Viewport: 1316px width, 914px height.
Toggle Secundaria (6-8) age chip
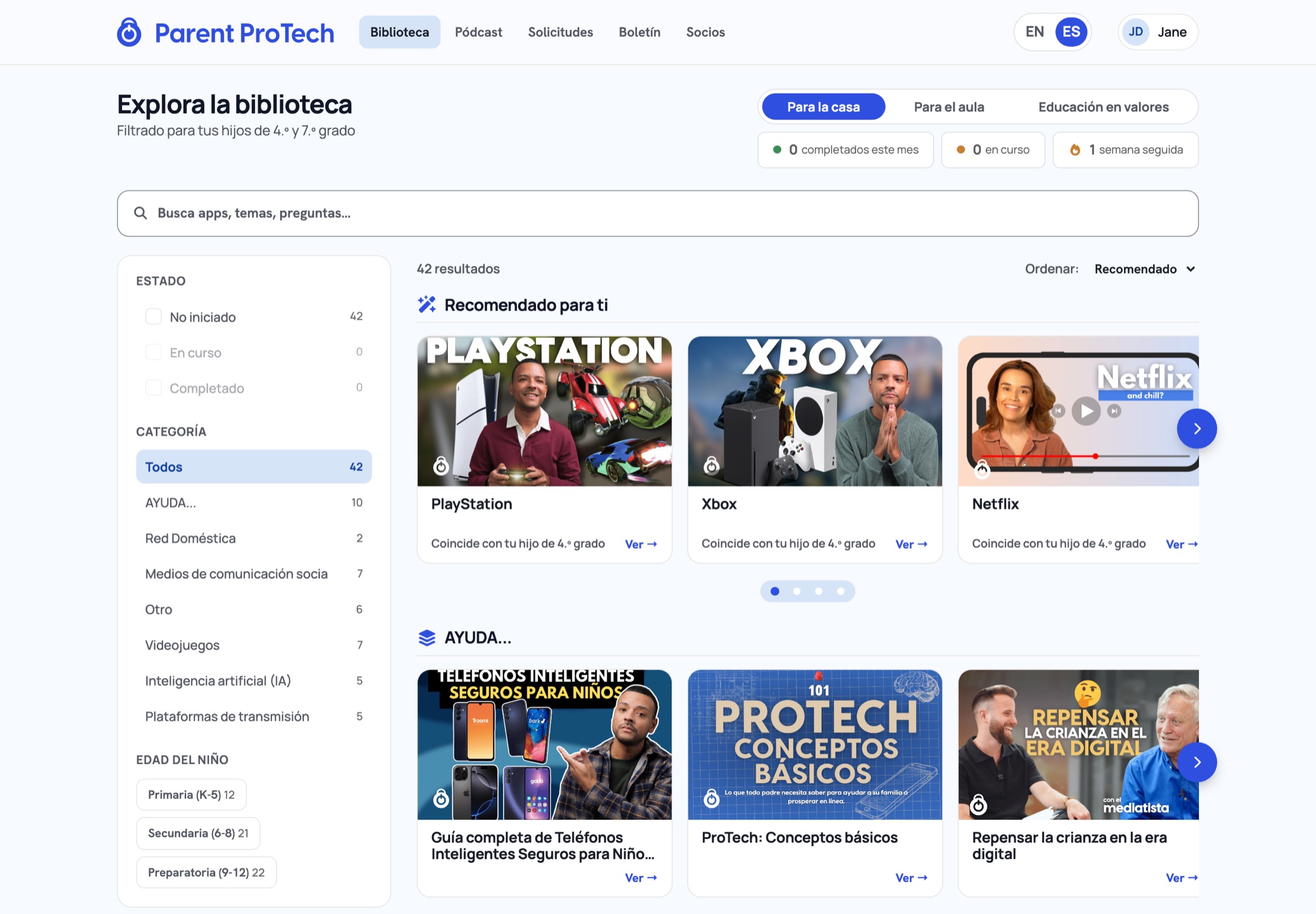[198, 833]
